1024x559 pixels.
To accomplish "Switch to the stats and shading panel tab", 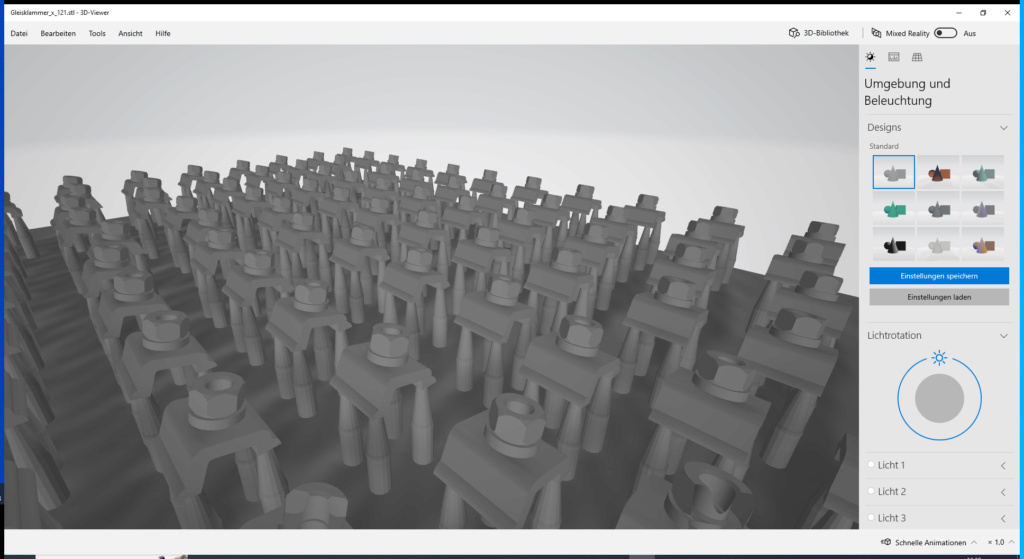I will click(x=893, y=57).
